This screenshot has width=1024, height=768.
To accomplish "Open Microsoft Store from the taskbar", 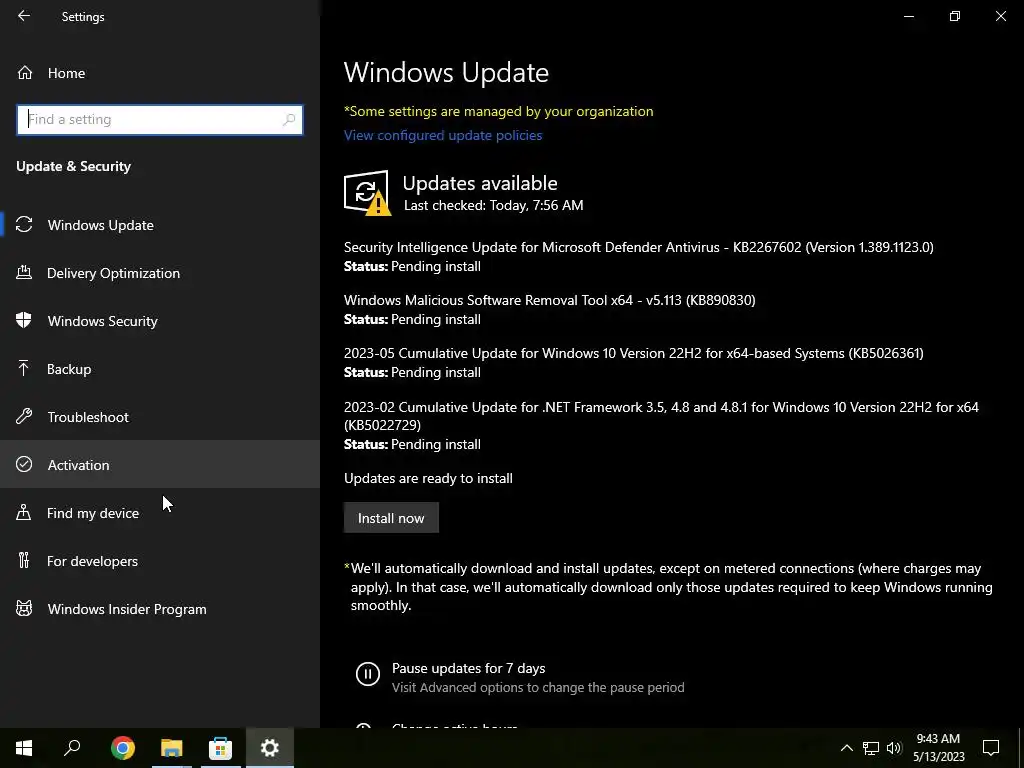I will 221,748.
